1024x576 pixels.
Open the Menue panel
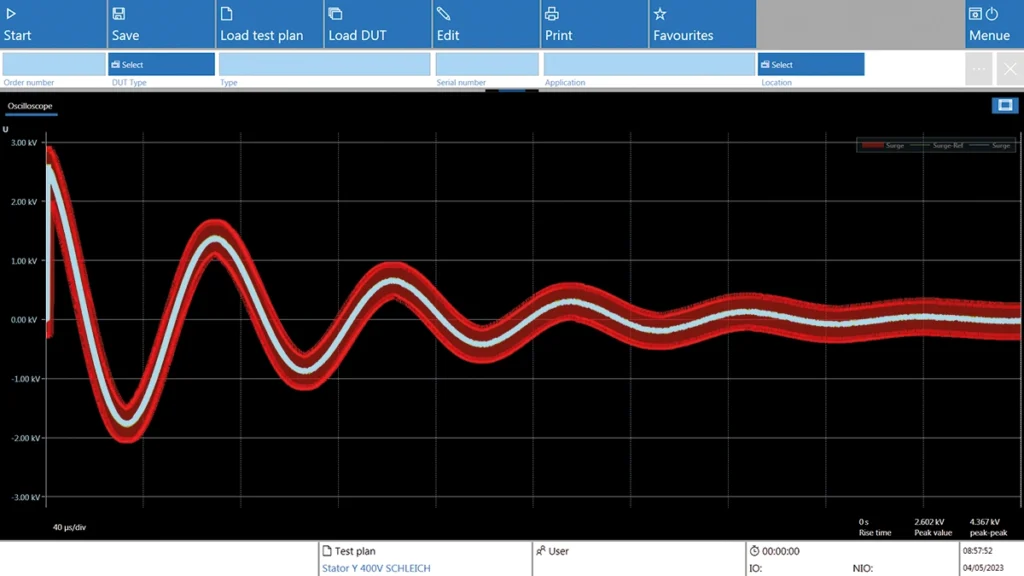point(993,24)
